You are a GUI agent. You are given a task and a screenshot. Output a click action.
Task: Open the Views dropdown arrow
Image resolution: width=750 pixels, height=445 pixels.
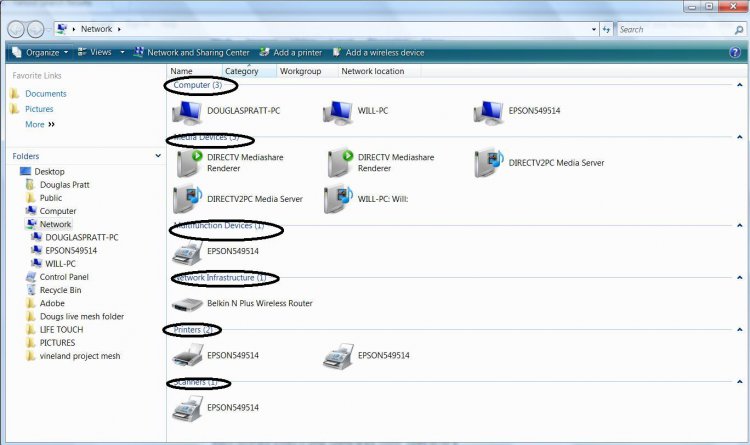(x=122, y=52)
